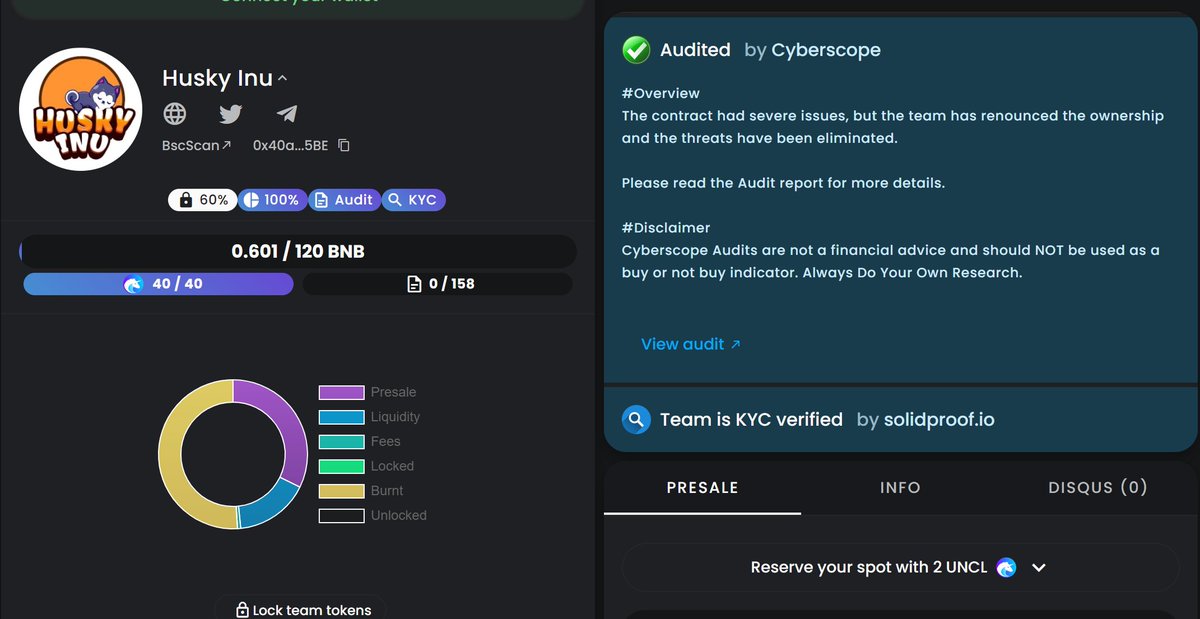Switch to the DISQUS (0) tab
The height and width of the screenshot is (619, 1200).
click(1098, 488)
